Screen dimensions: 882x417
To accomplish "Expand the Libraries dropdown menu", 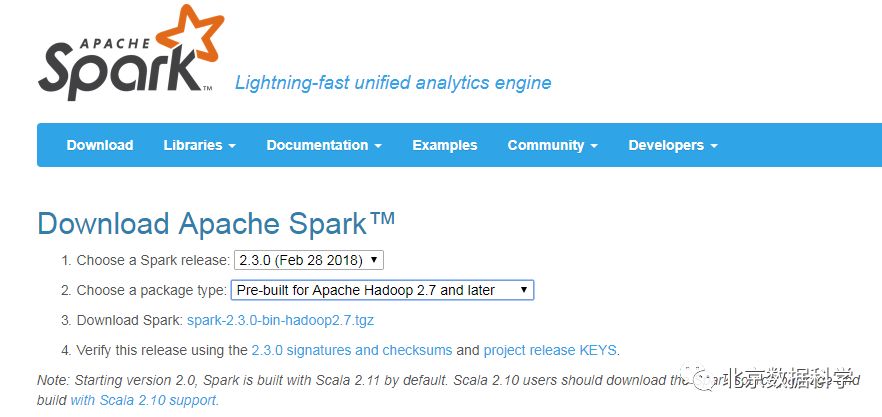I will (x=199, y=145).
